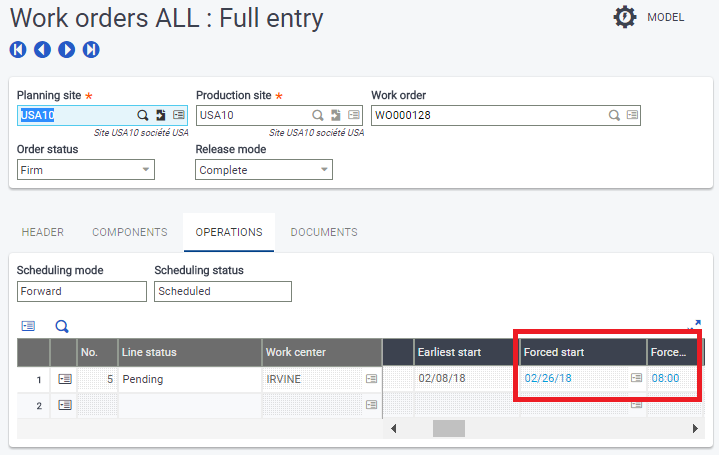This screenshot has height=455, width=719.
Task: Maximize the operations grid expander arrow
Action: [696, 324]
